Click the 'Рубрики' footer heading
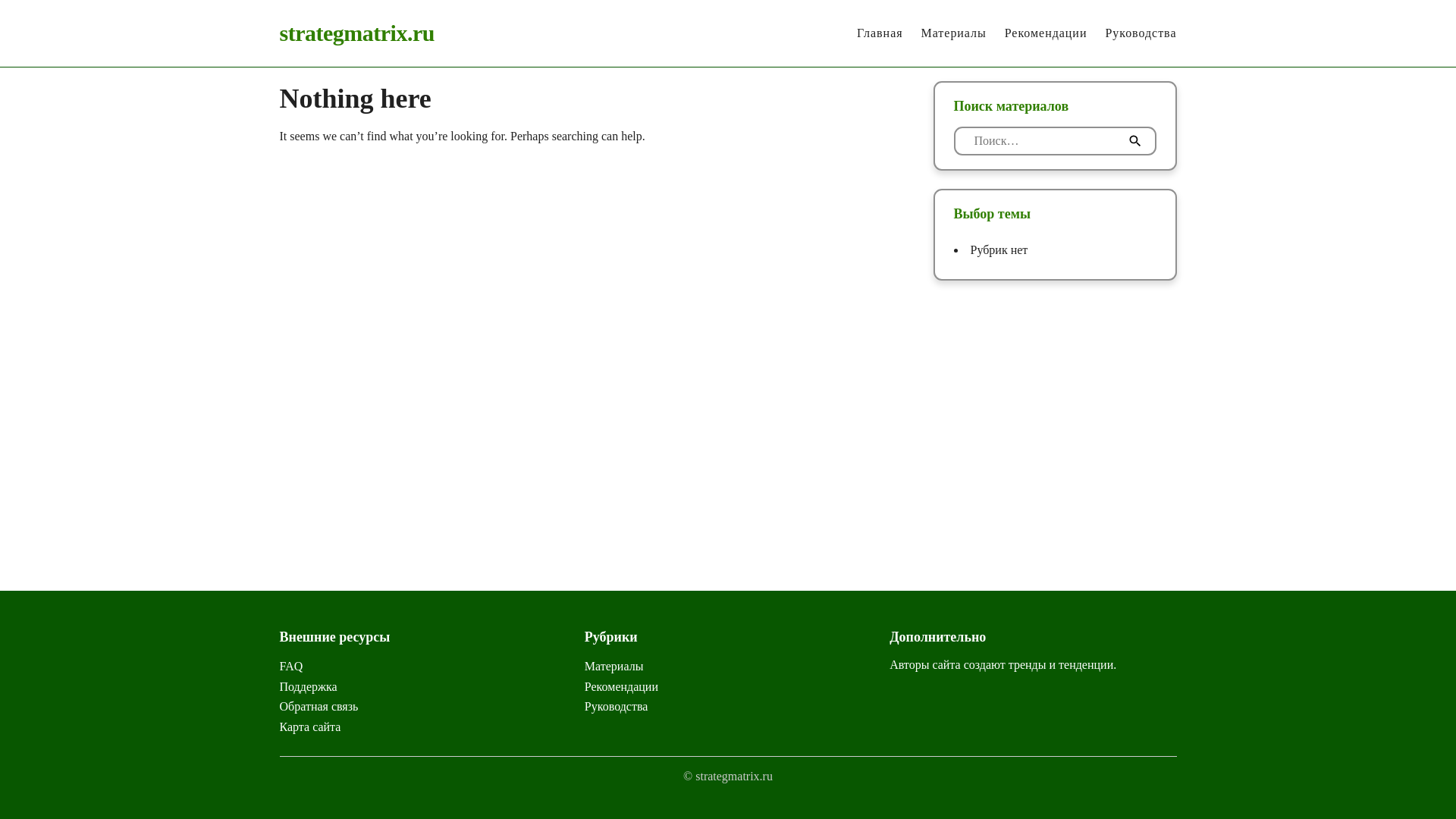The height and width of the screenshot is (819, 1456). [610, 637]
